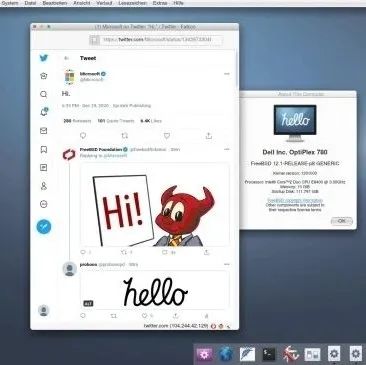Screen dimensions: 366x365
Task: Open the Hilfe menu
Action: 178,3
